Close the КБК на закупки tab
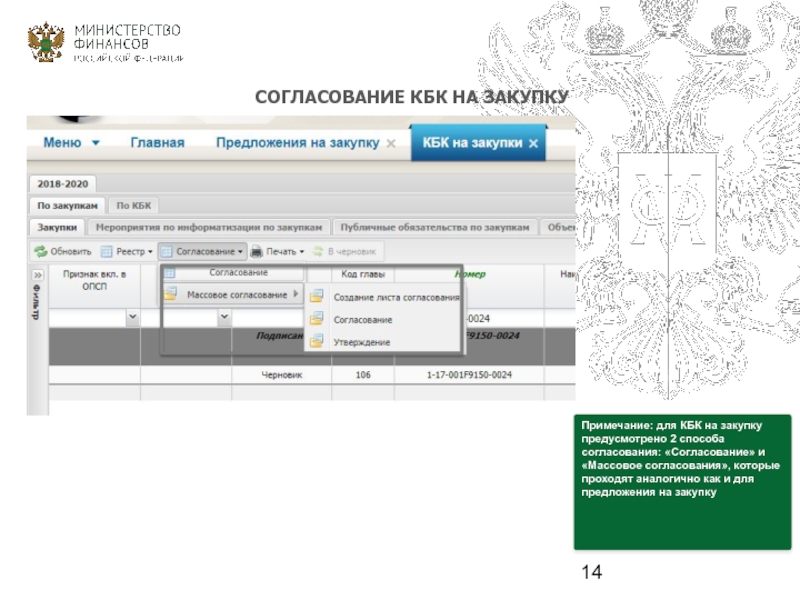800x600 pixels. point(533,143)
